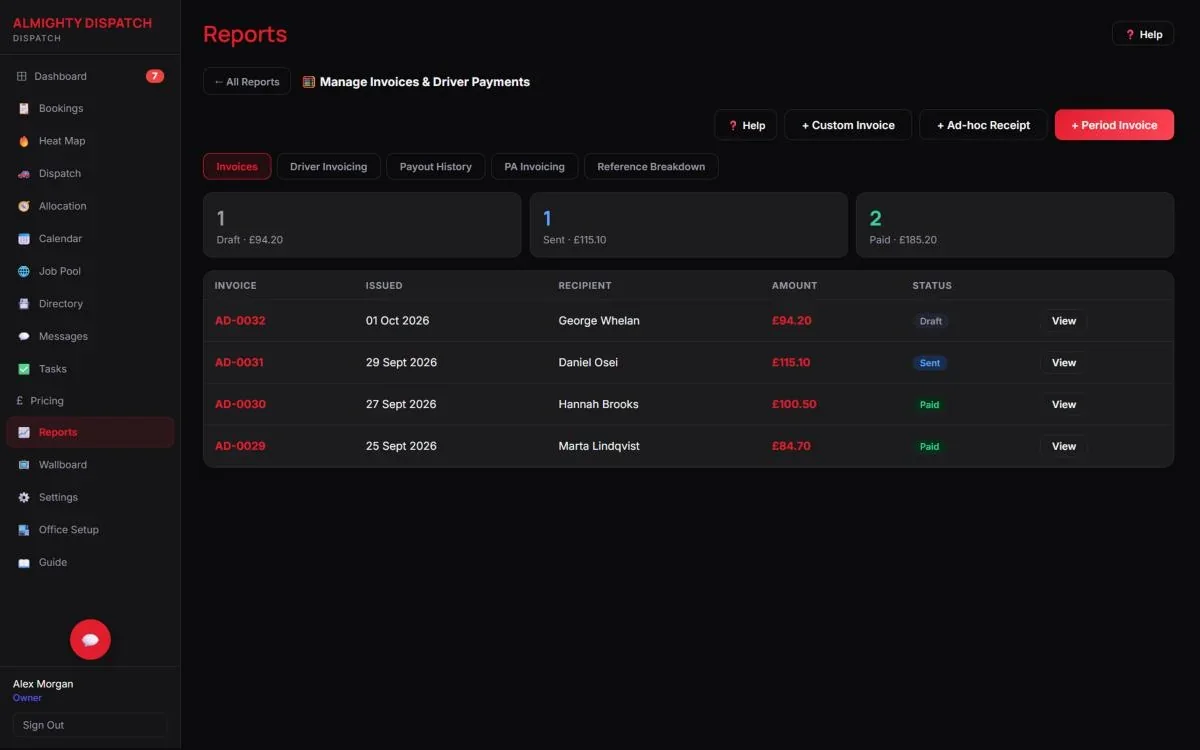This screenshot has width=1200, height=750.
Task: Add an Ad-hoc Receipt
Action: click(x=983, y=125)
